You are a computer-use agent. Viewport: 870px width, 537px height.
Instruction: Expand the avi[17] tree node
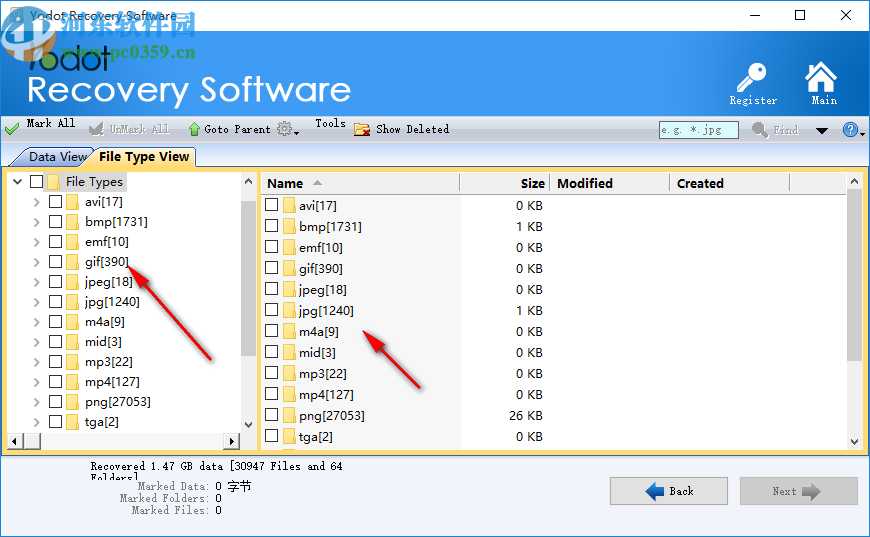click(x=37, y=202)
